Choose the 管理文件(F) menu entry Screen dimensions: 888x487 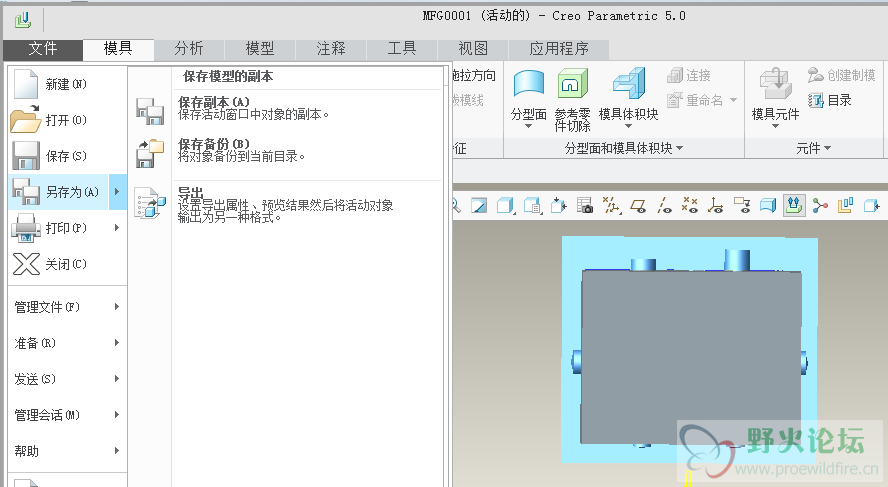click(68, 307)
